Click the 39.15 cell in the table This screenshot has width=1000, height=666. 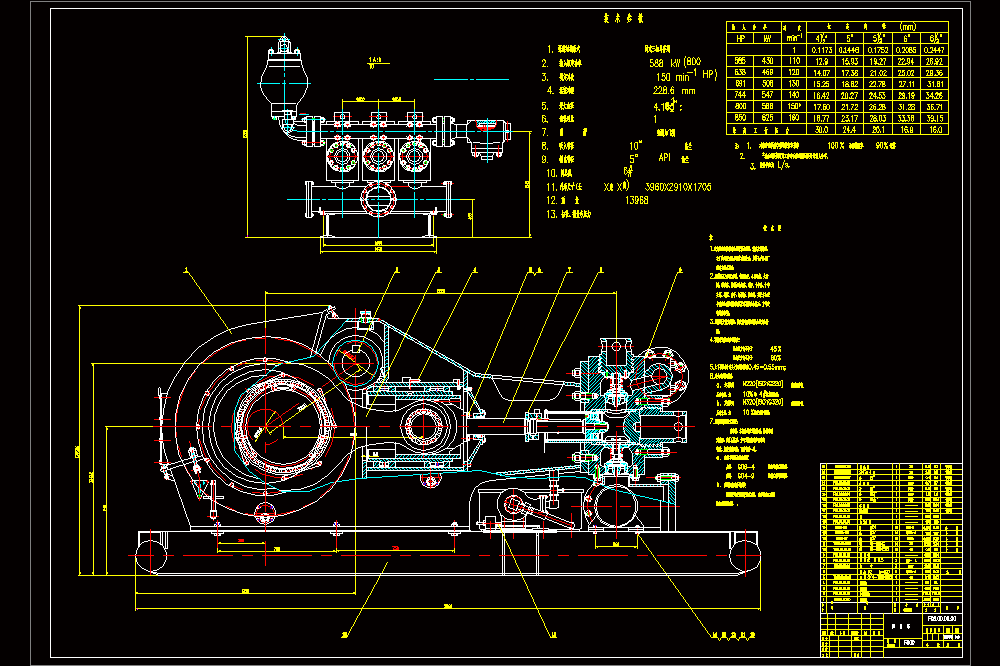click(934, 118)
